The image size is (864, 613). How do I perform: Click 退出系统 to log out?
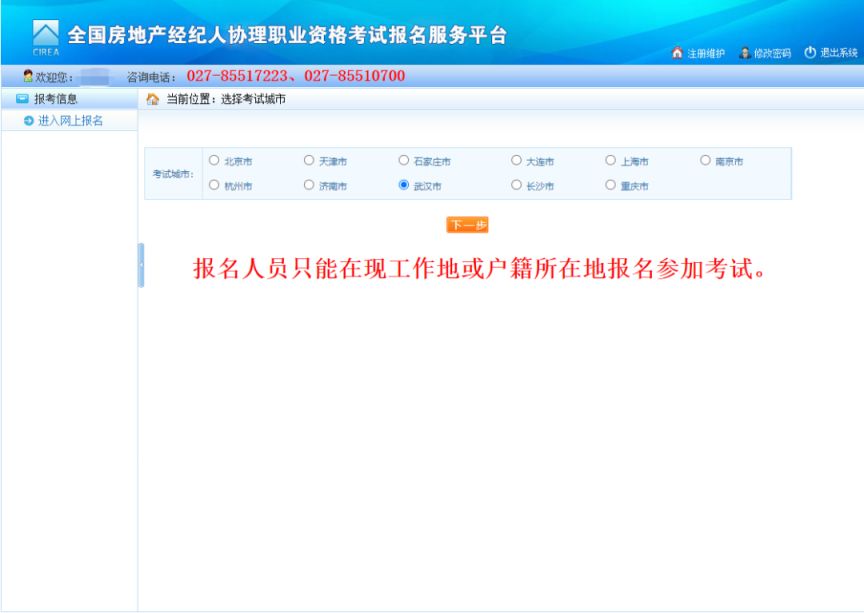[839, 53]
